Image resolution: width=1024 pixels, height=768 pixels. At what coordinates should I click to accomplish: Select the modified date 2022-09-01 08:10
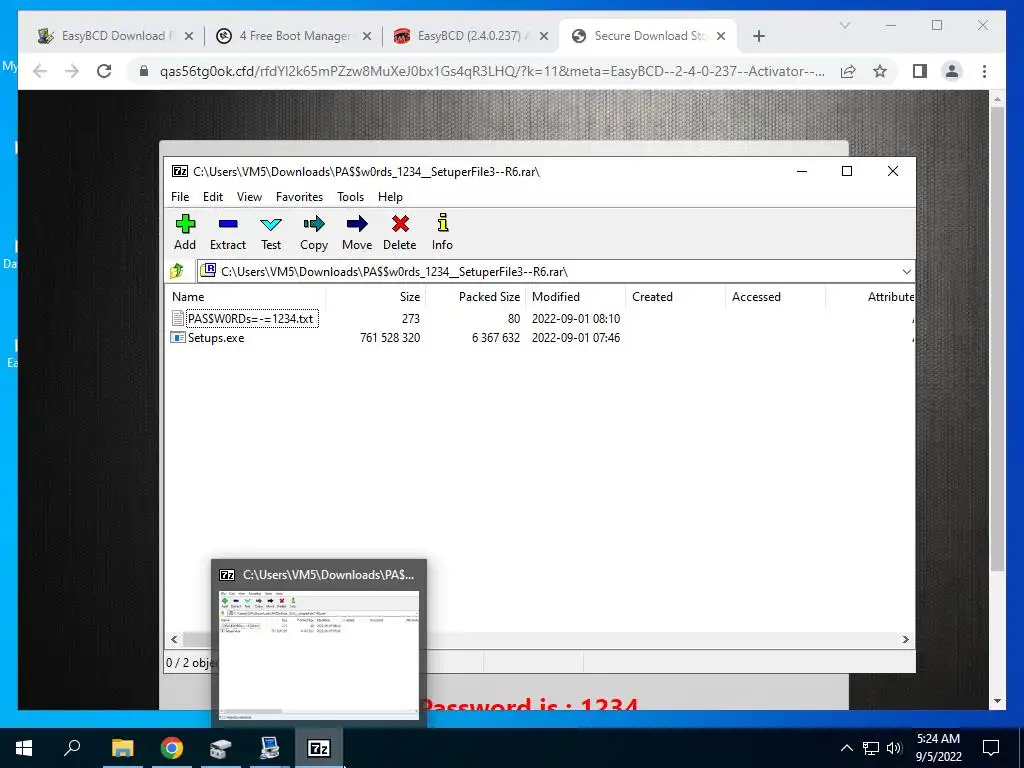(x=576, y=319)
